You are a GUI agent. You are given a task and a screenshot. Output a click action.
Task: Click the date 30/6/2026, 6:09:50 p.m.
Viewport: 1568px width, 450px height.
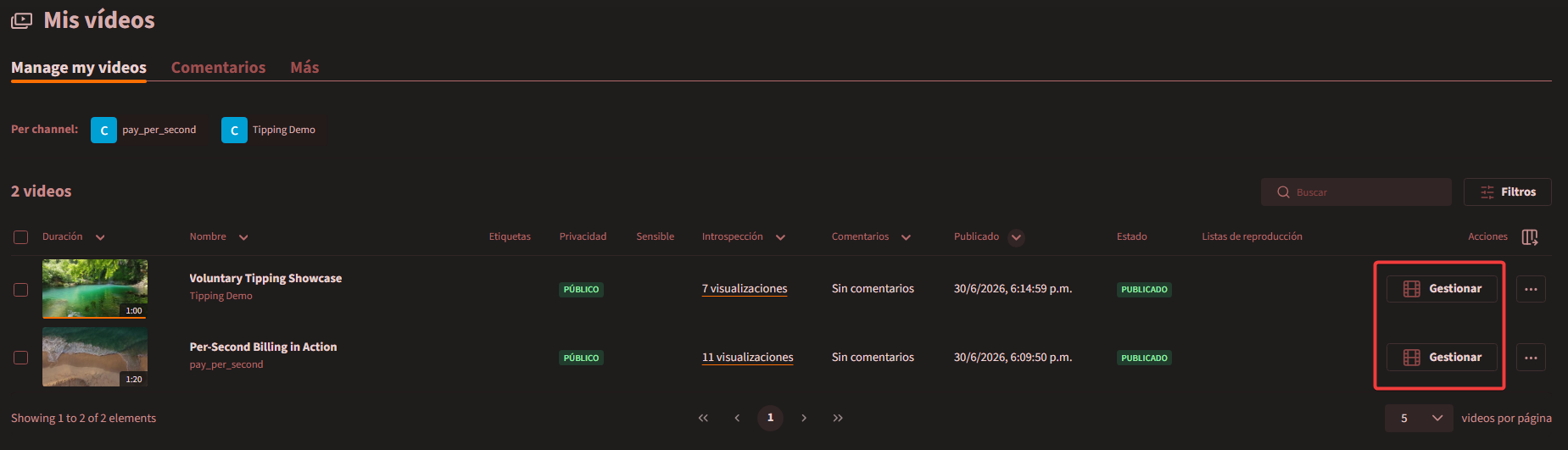(x=1013, y=358)
